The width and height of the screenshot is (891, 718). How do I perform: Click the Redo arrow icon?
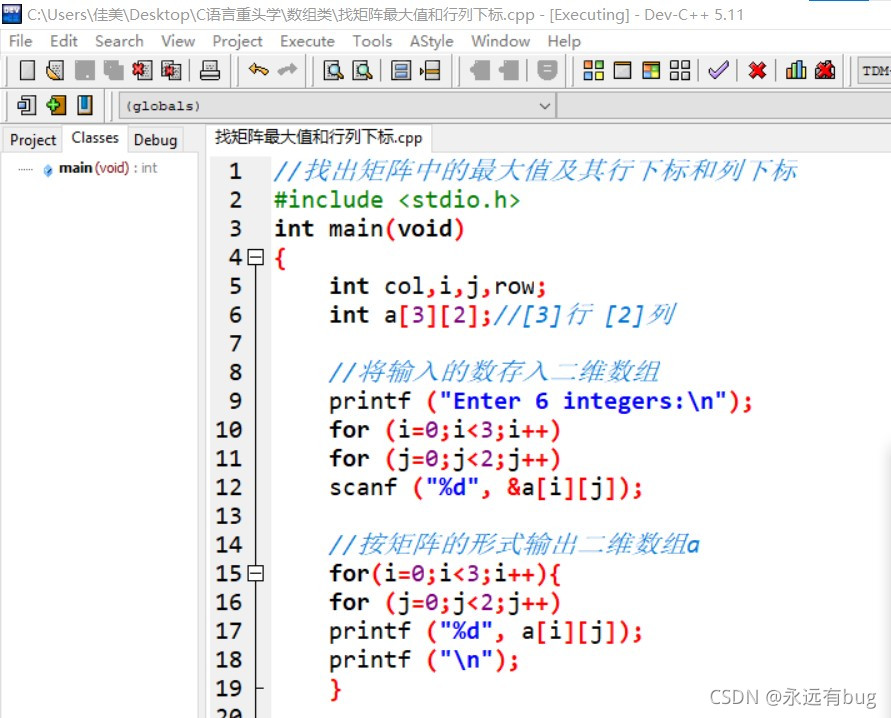tap(288, 70)
